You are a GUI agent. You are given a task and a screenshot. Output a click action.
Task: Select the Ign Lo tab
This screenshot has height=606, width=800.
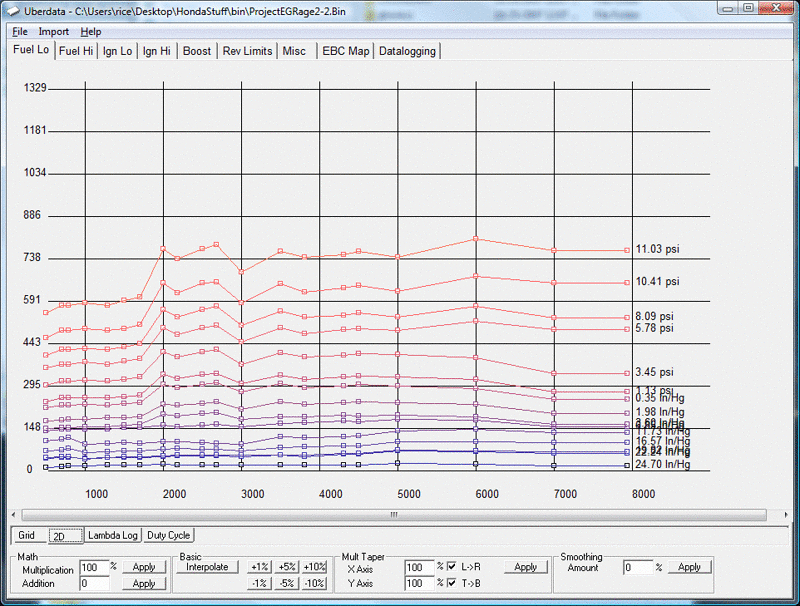click(x=117, y=51)
